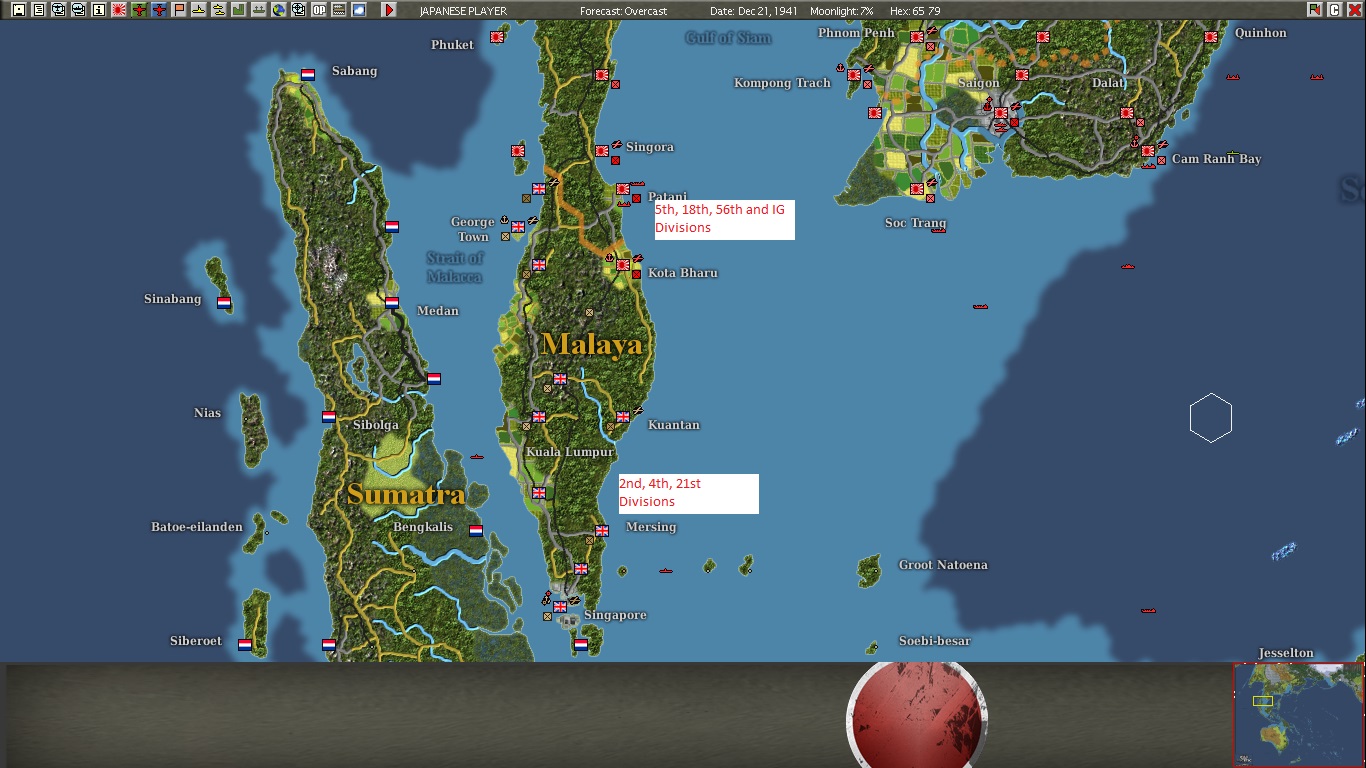Screen dimensions: 1366x768
Task: Click the 'Sumatra' region label
Action: click(406, 494)
